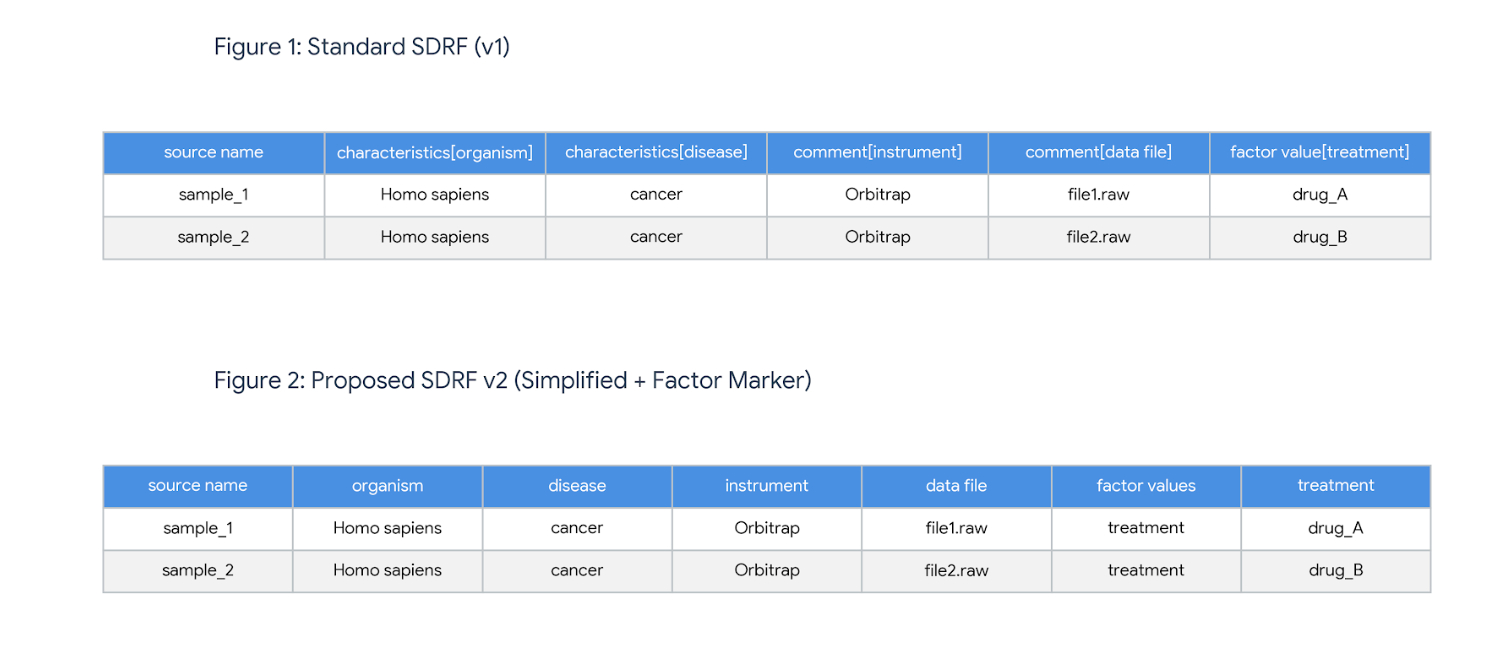Select the sample_1 cell in Figure 2 table
The width and height of the screenshot is (1506, 646).
pos(197,528)
